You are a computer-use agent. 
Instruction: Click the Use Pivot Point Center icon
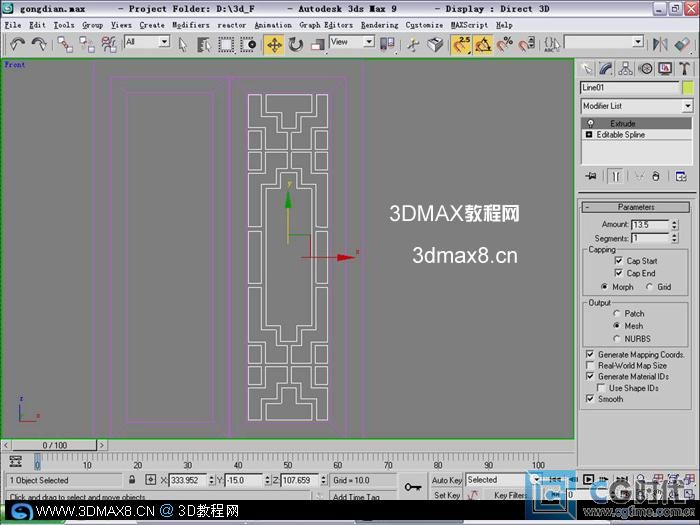(x=387, y=44)
